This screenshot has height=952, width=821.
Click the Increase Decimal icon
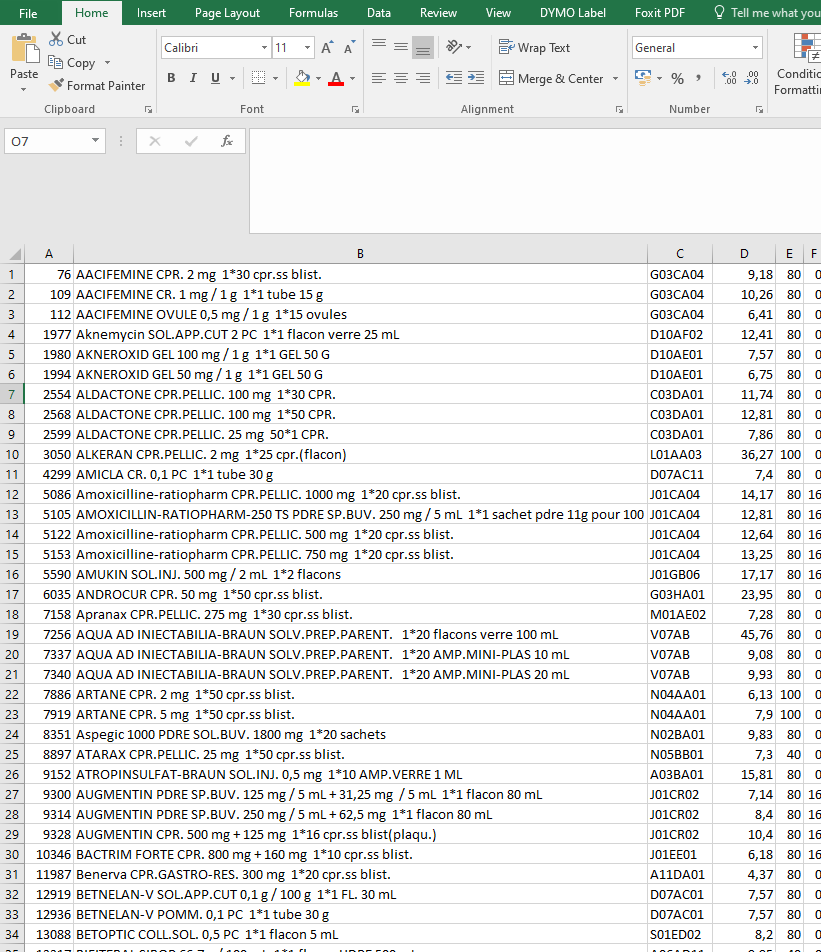point(728,78)
